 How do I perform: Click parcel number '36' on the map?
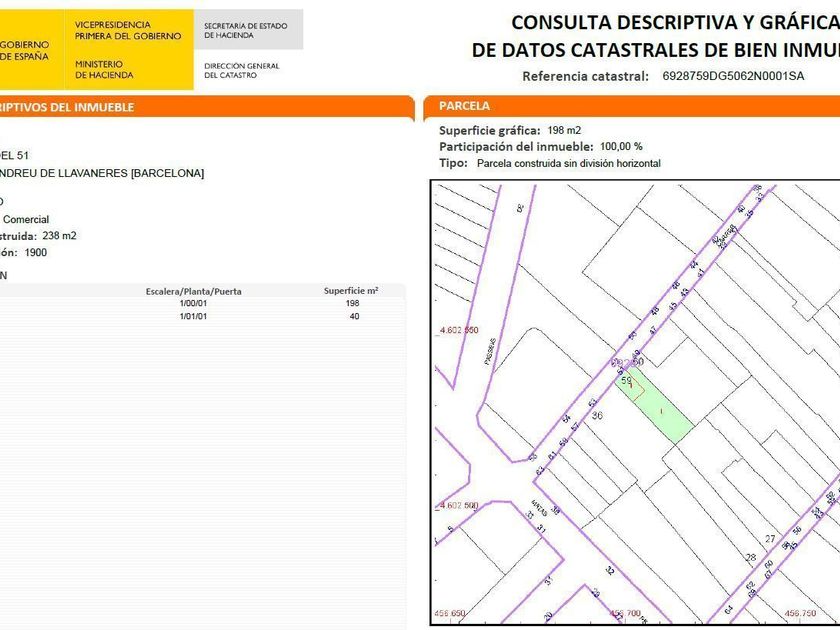click(597, 415)
